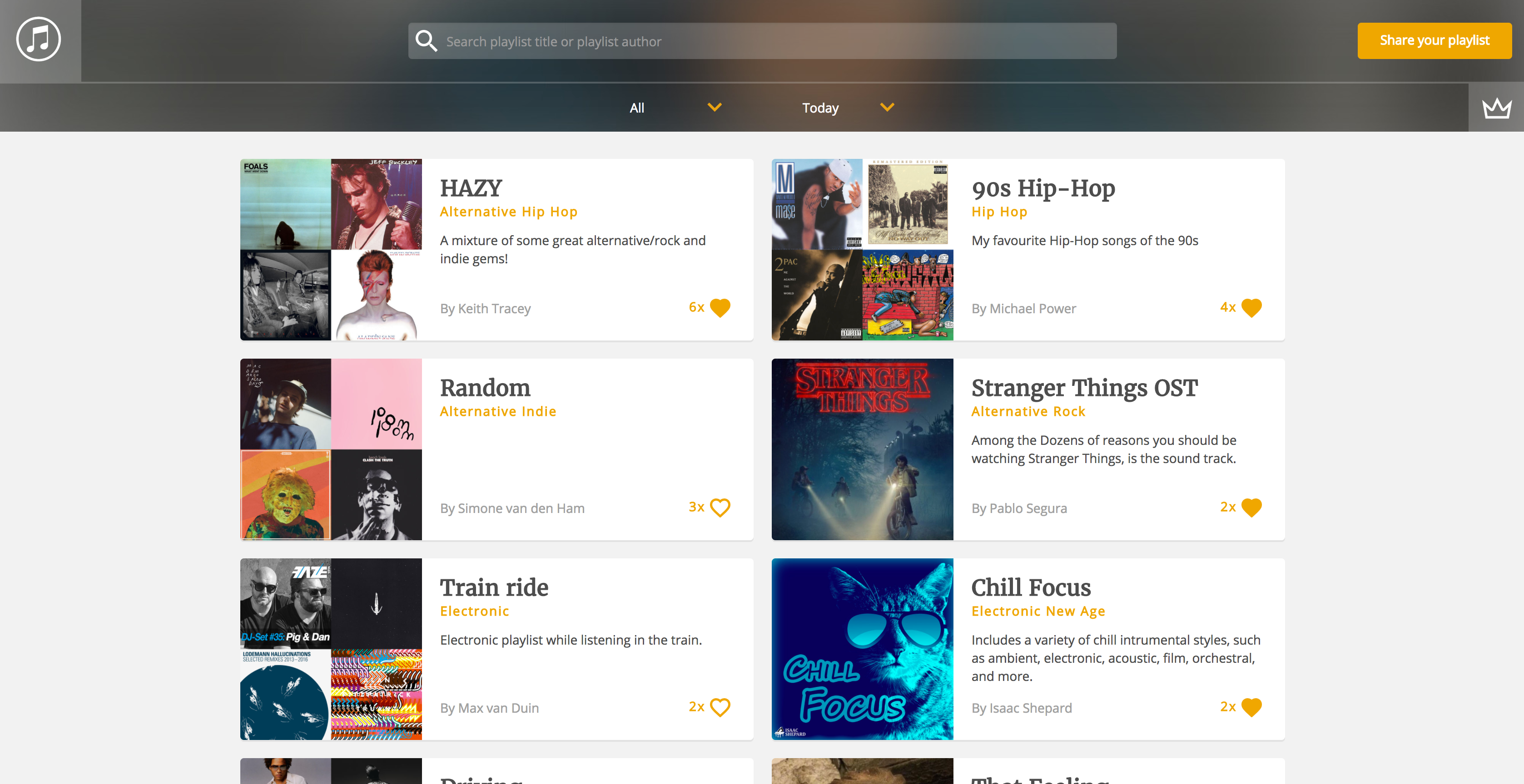Click the music note logo icon
Image resolution: width=1524 pixels, height=784 pixels.
coord(38,39)
